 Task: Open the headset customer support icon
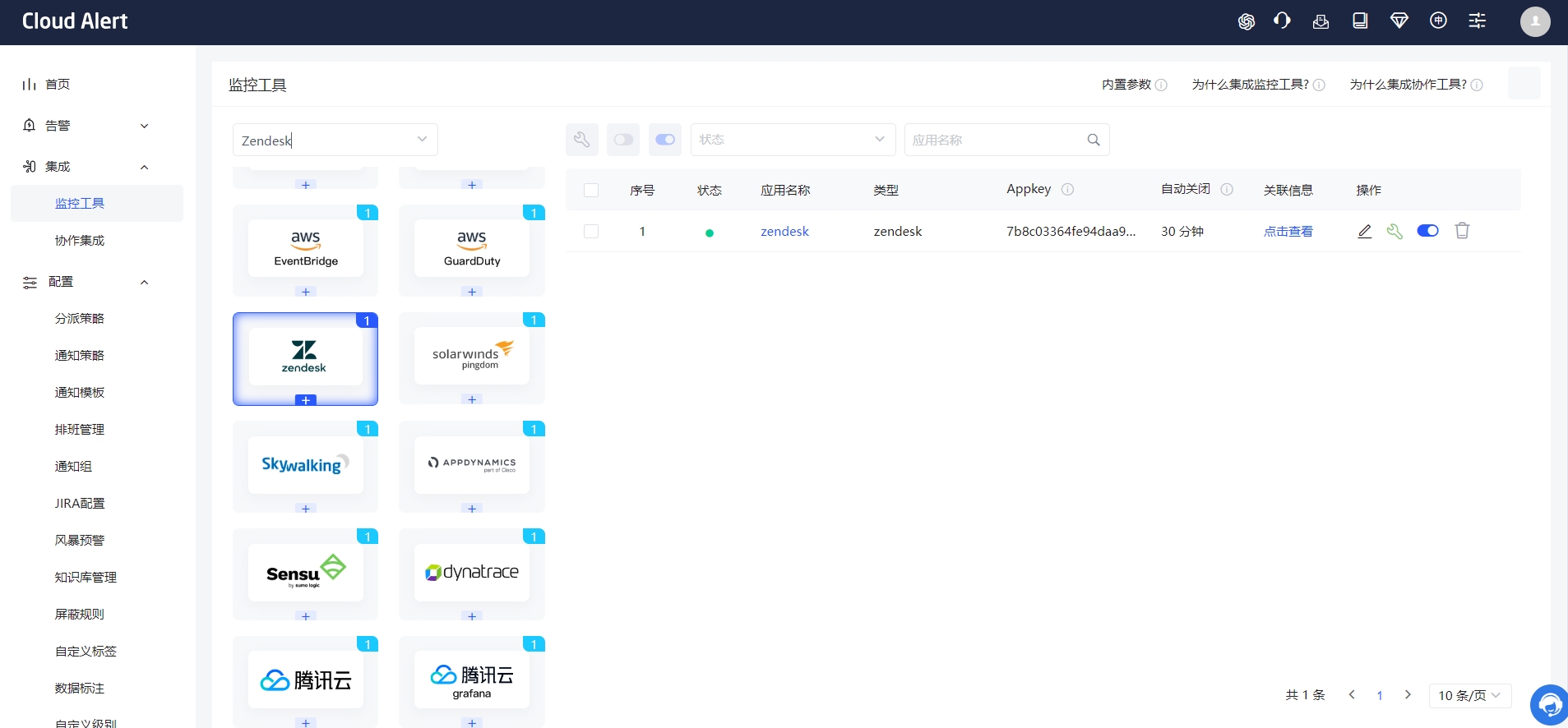1282,21
